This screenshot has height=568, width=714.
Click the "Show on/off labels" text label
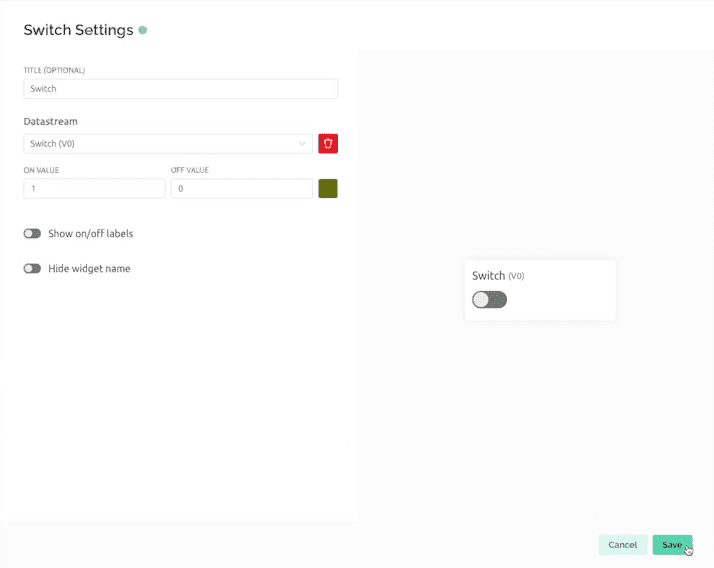coord(90,233)
